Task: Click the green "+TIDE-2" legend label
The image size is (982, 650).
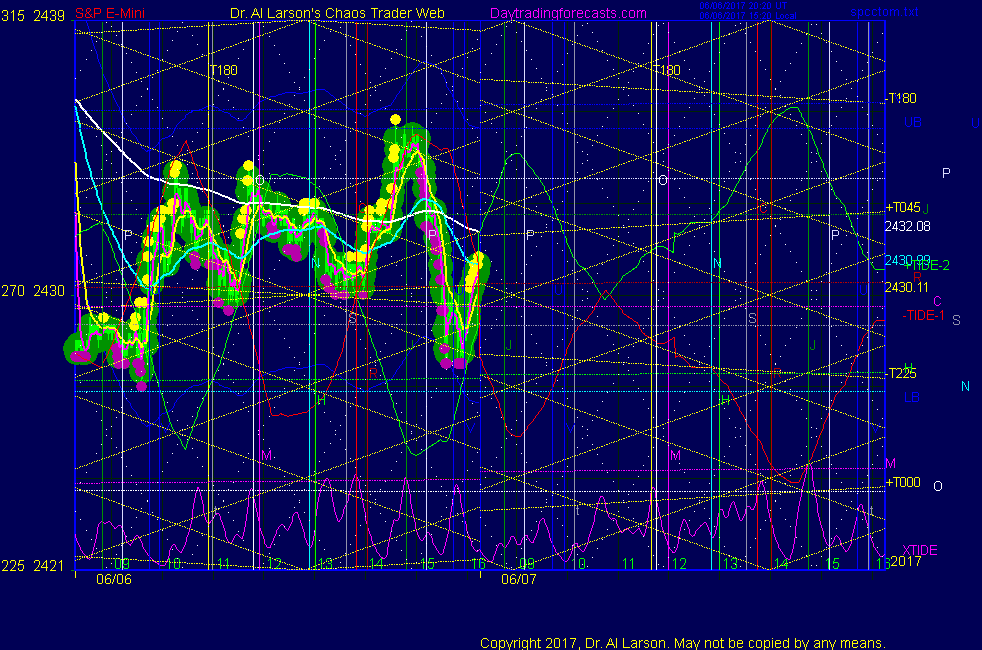Action: click(926, 266)
